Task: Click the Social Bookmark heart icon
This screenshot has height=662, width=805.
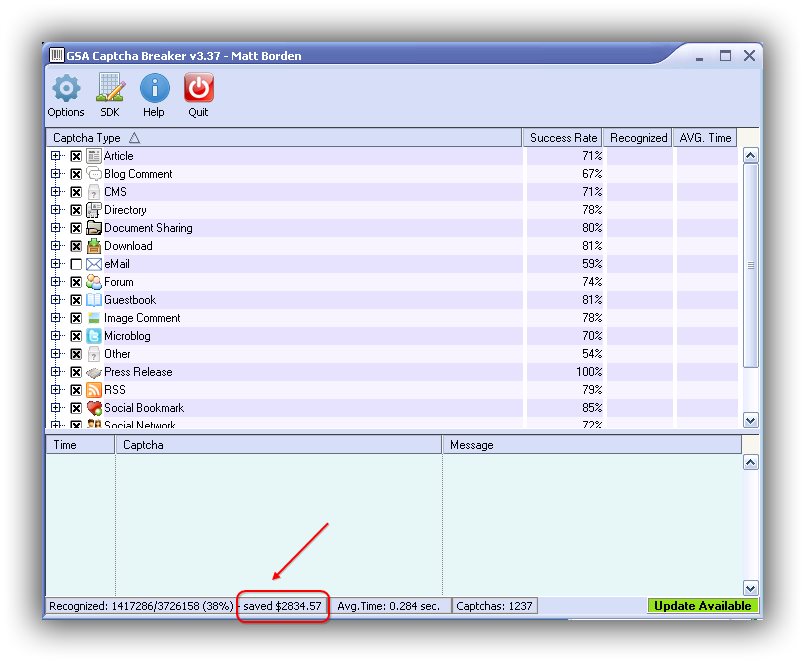Action: 94,408
